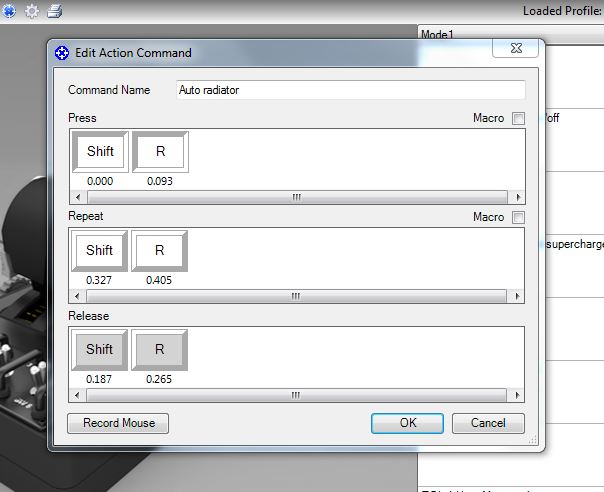Click the printer icon in top toolbar

[54, 11]
